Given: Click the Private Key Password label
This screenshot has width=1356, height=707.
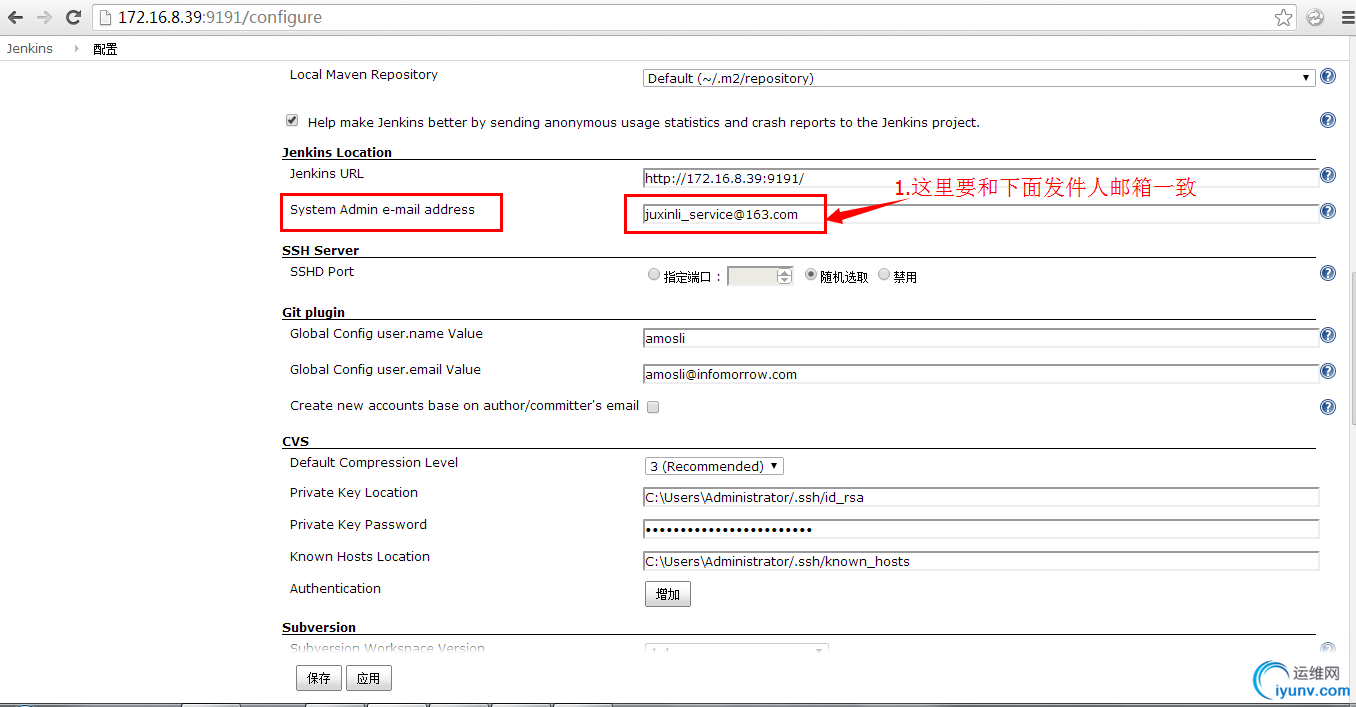Looking at the screenshot, I should point(358,524).
